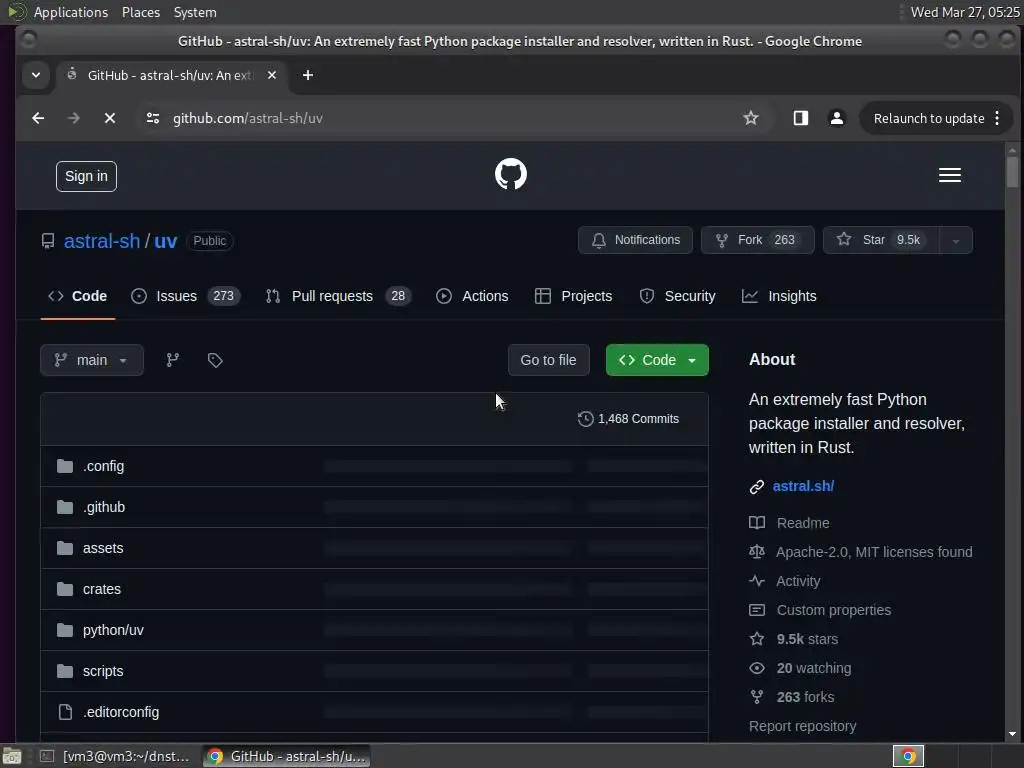
Task: Click the Sign in button
Action: click(86, 176)
